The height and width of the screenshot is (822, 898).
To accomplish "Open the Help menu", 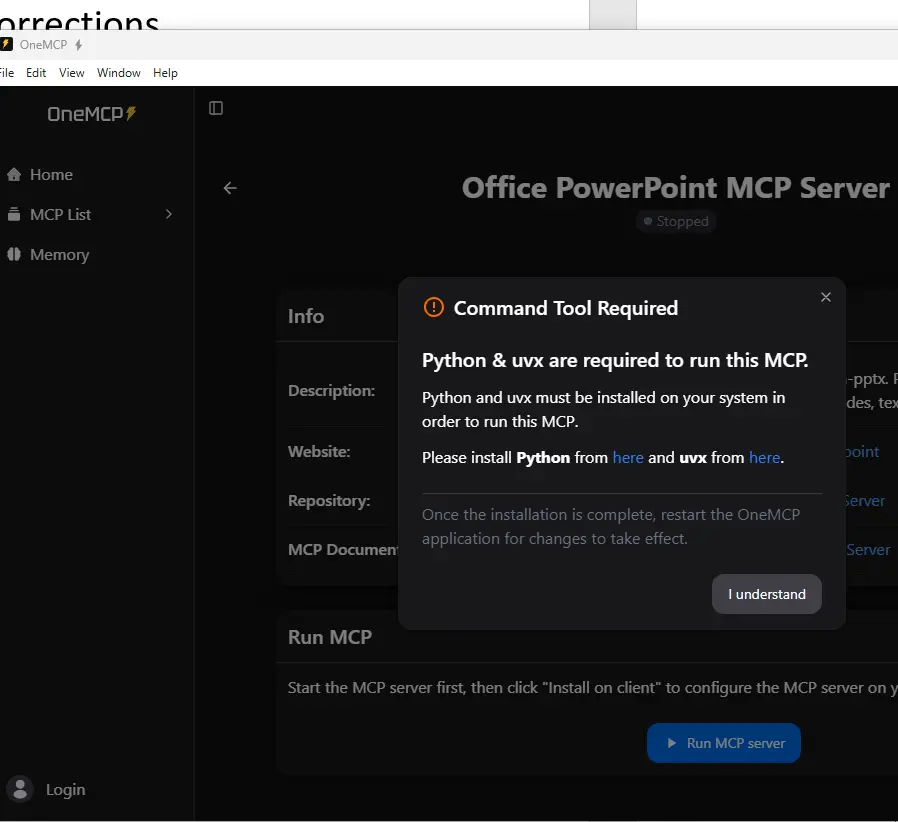I will pyautogui.click(x=165, y=73).
